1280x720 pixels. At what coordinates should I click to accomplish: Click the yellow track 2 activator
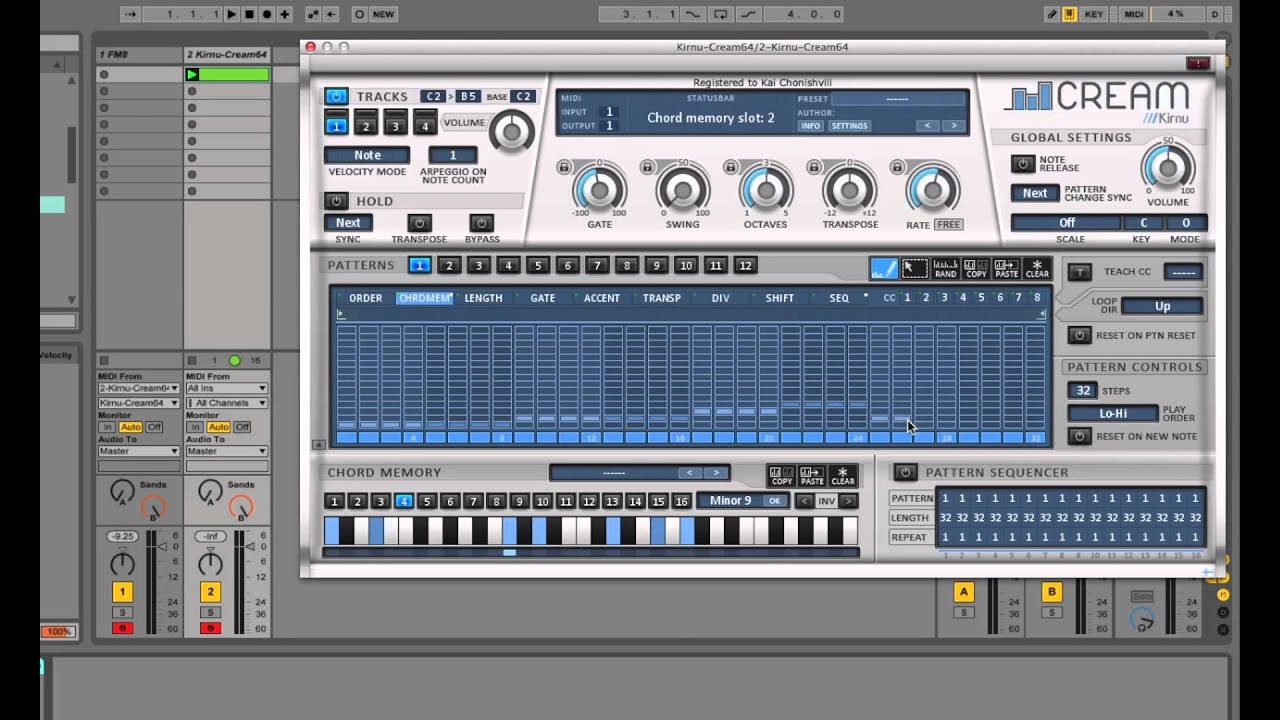click(210, 592)
